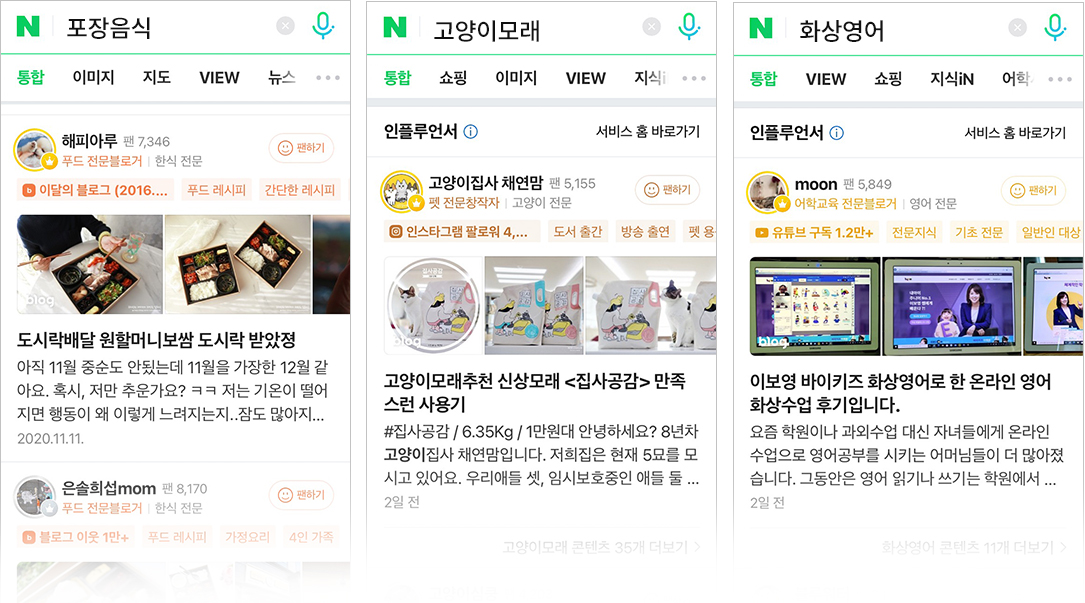Toggle 팬하기 for 은솔희섭mom
1085x603 pixels.
point(301,495)
